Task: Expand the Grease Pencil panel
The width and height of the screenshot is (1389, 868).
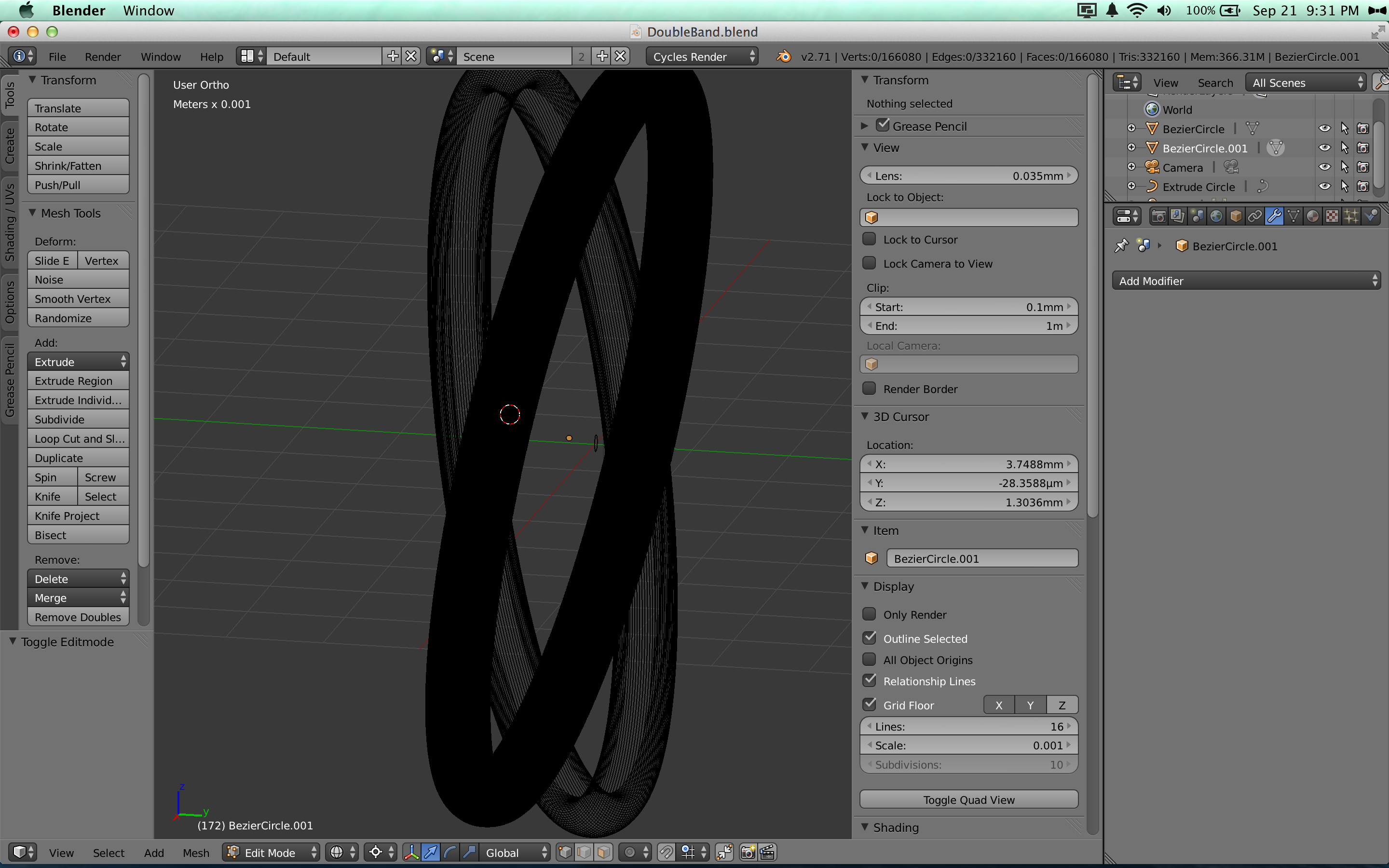Action: (865, 126)
